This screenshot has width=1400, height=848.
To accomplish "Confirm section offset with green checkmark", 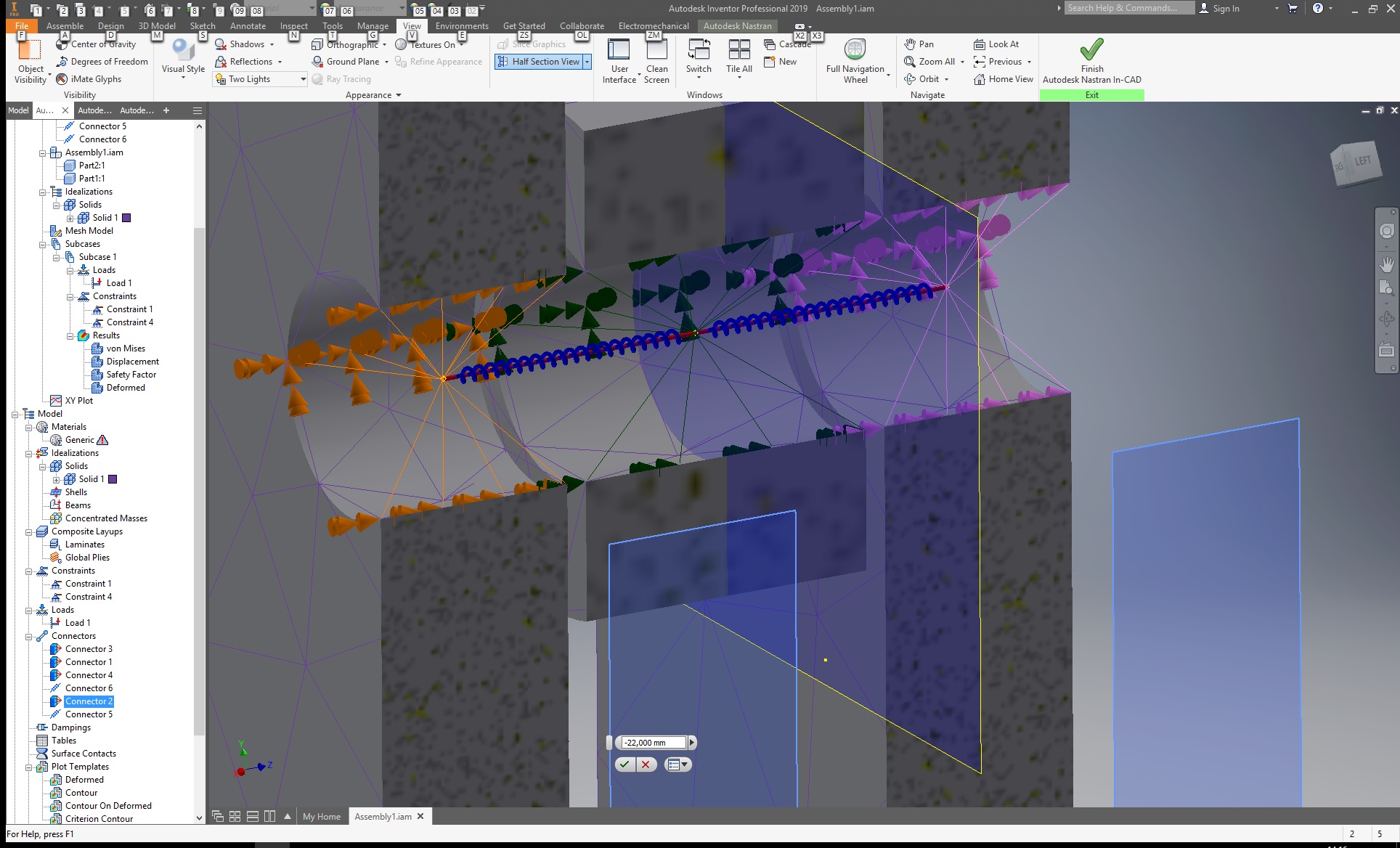I will pyautogui.click(x=624, y=764).
